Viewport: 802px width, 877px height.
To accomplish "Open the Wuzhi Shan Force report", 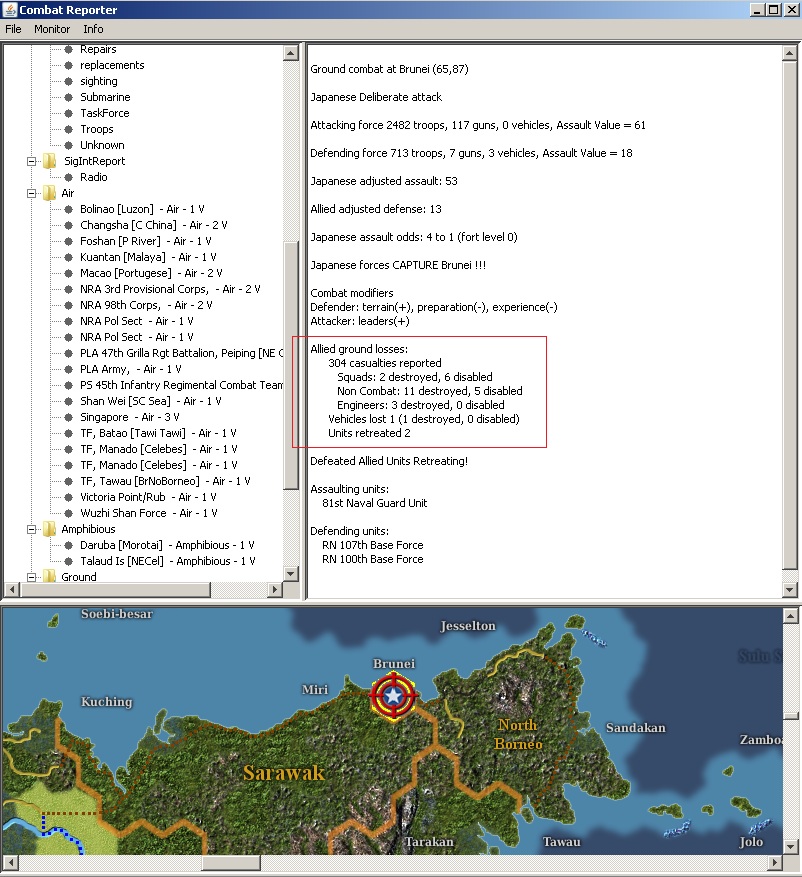I will [x=149, y=513].
